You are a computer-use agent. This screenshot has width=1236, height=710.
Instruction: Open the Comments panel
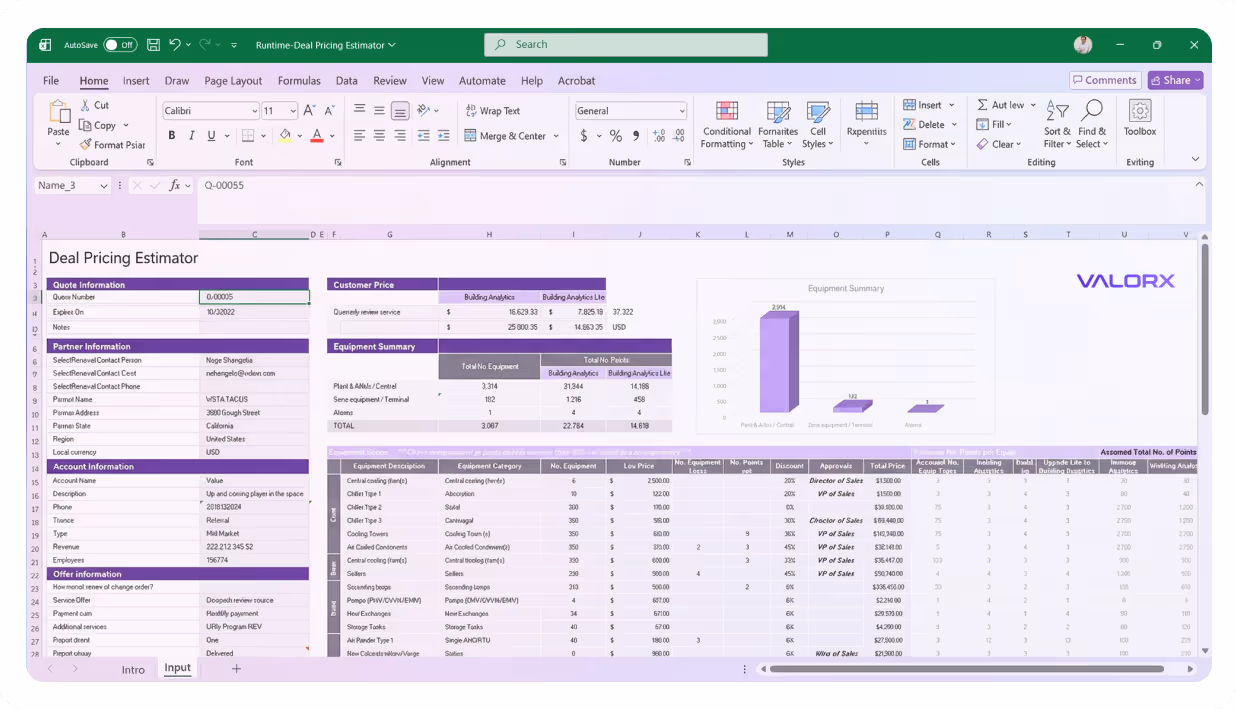(x=1105, y=80)
